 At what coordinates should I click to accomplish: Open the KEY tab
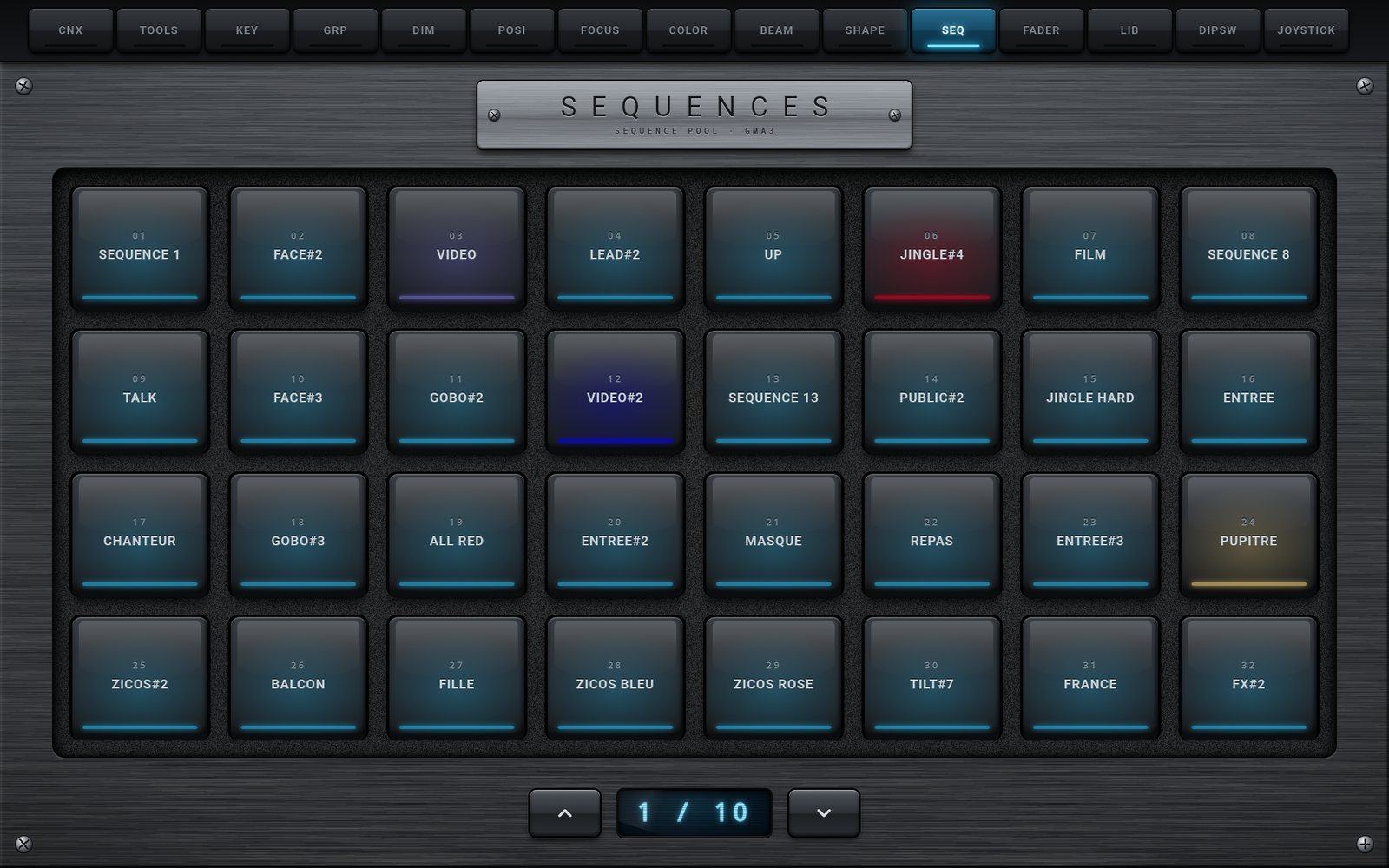coord(247,30)
